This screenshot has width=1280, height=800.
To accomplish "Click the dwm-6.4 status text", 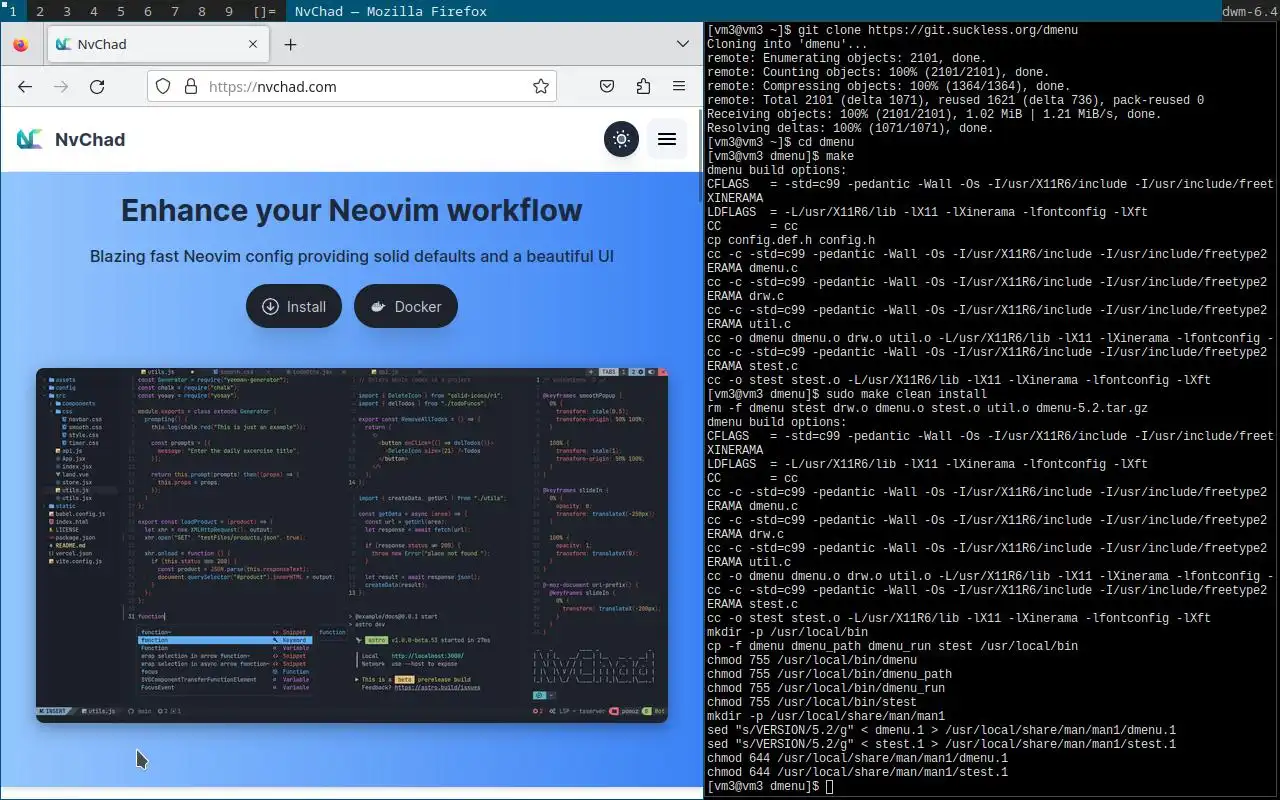I will click(1250, 11).
